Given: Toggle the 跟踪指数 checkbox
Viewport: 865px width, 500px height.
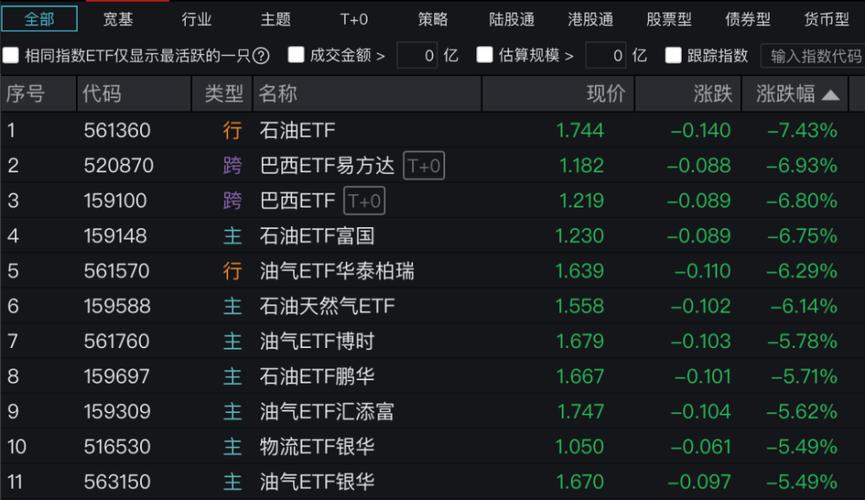Looking at the screenshot, I should (673, 56).
